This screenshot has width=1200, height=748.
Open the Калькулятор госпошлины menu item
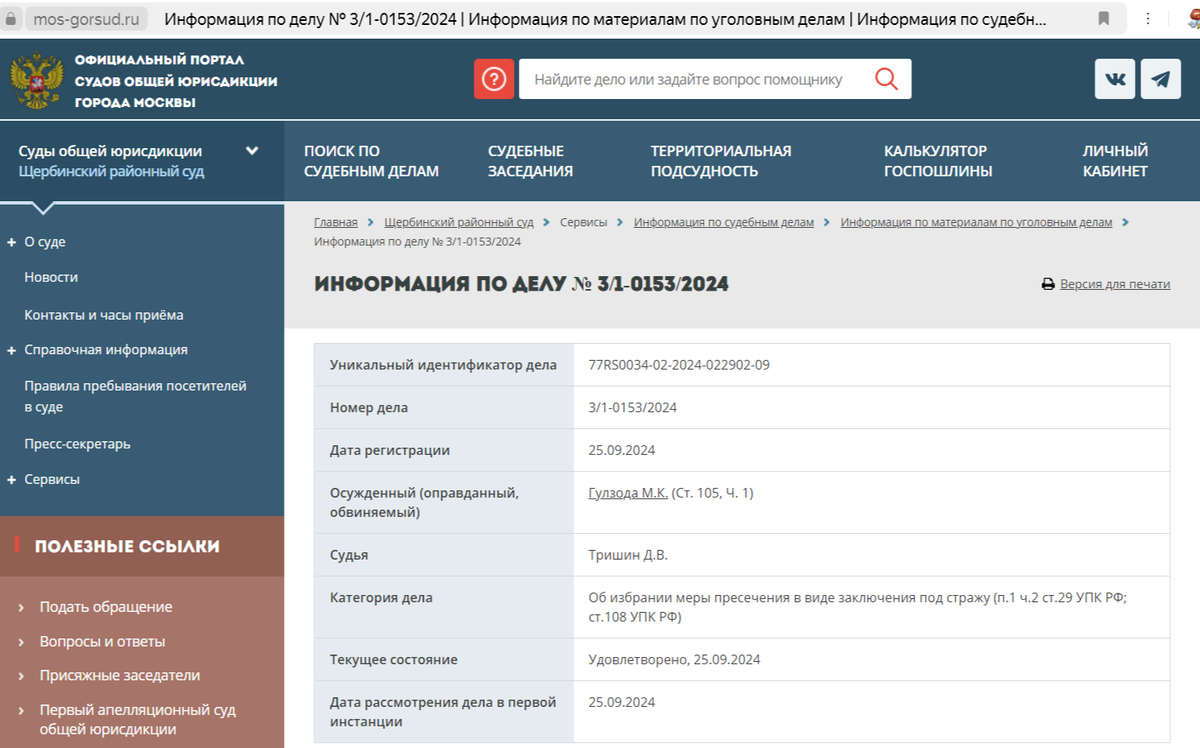[935, 160]
